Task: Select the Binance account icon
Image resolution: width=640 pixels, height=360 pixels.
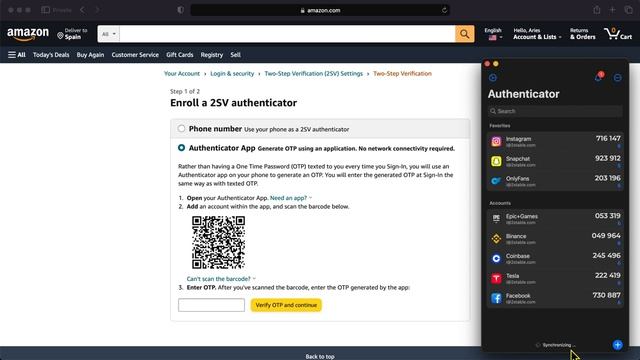Action: (496, 238)
